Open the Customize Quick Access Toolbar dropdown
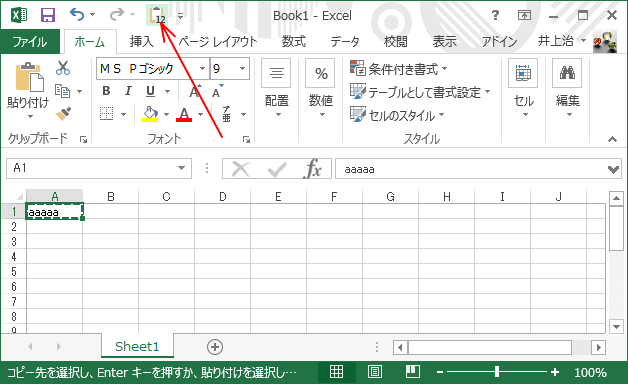The width and height of the screenshot is (628, 384). (x=181, y=16)
